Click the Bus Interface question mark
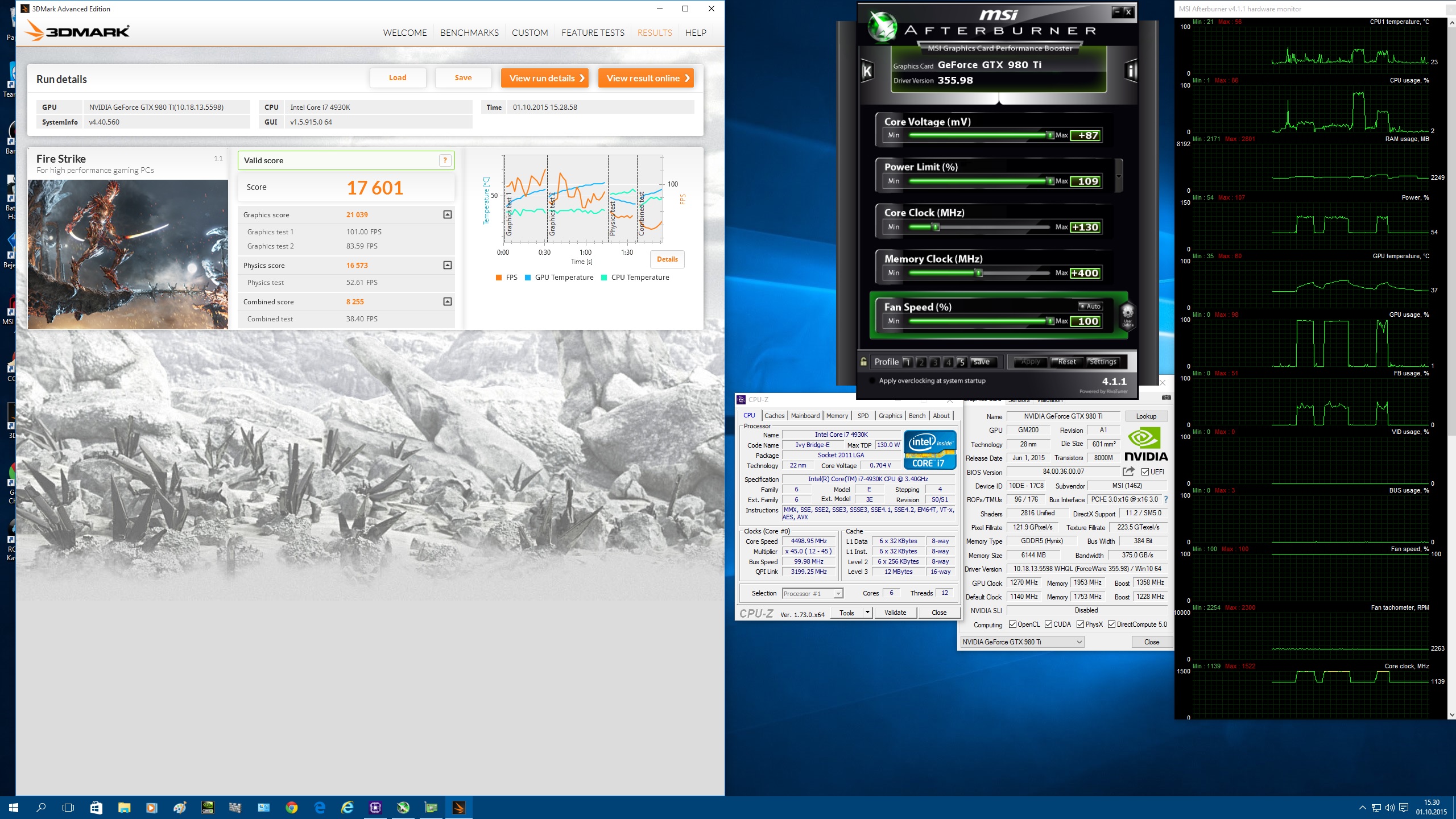The width and height of the screenshot is (1456, 819). click(1165, 499)
